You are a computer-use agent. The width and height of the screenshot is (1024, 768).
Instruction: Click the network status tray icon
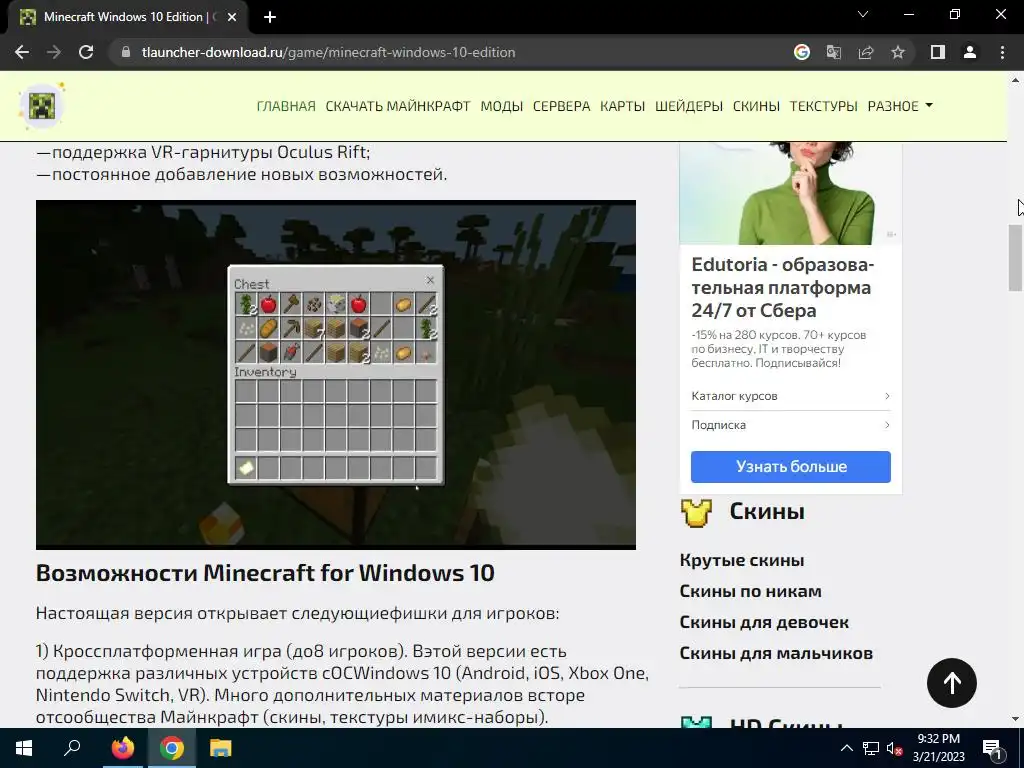tap(871, 748)
